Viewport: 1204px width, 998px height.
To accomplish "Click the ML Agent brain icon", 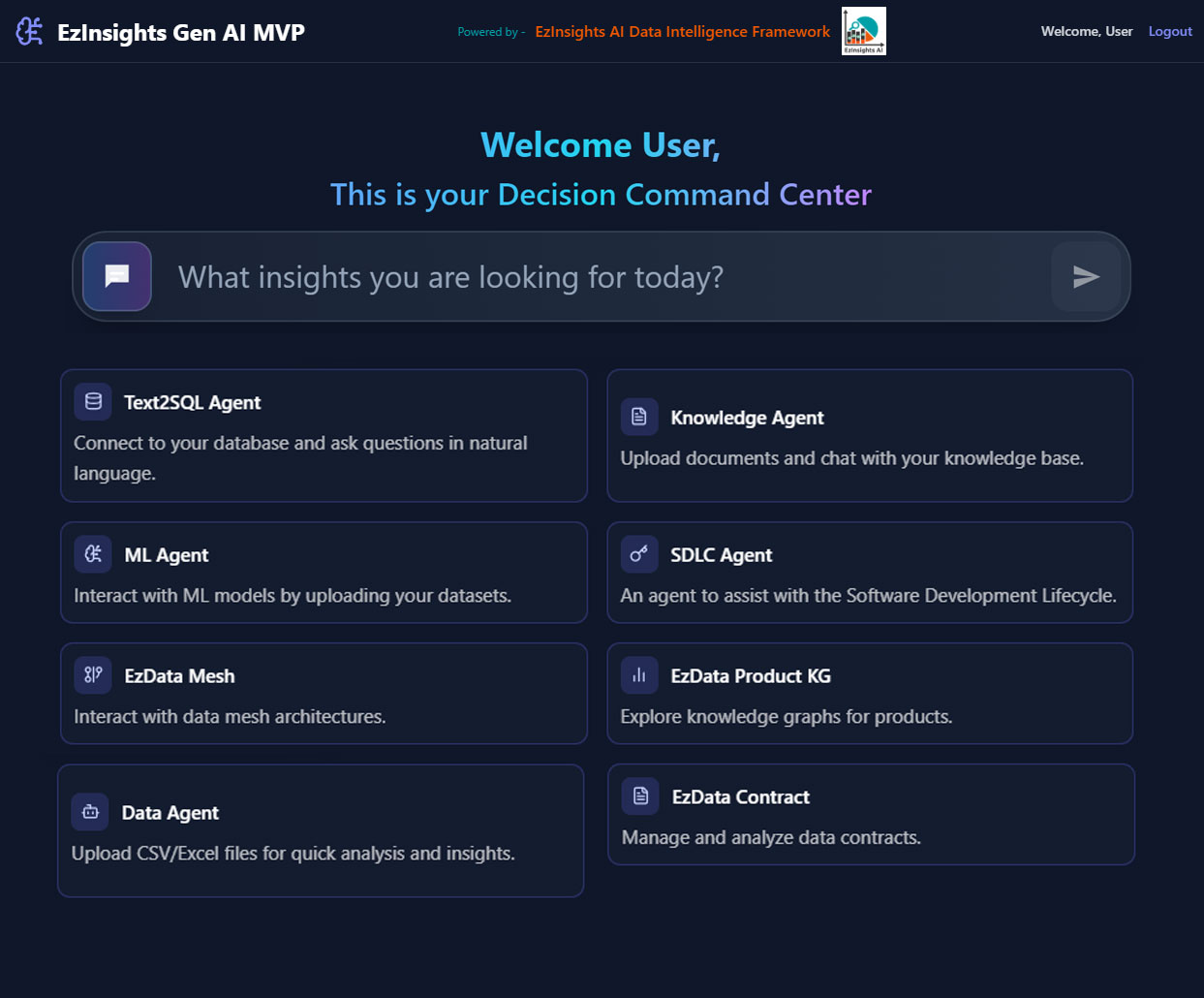I will (x=93, y=554).
